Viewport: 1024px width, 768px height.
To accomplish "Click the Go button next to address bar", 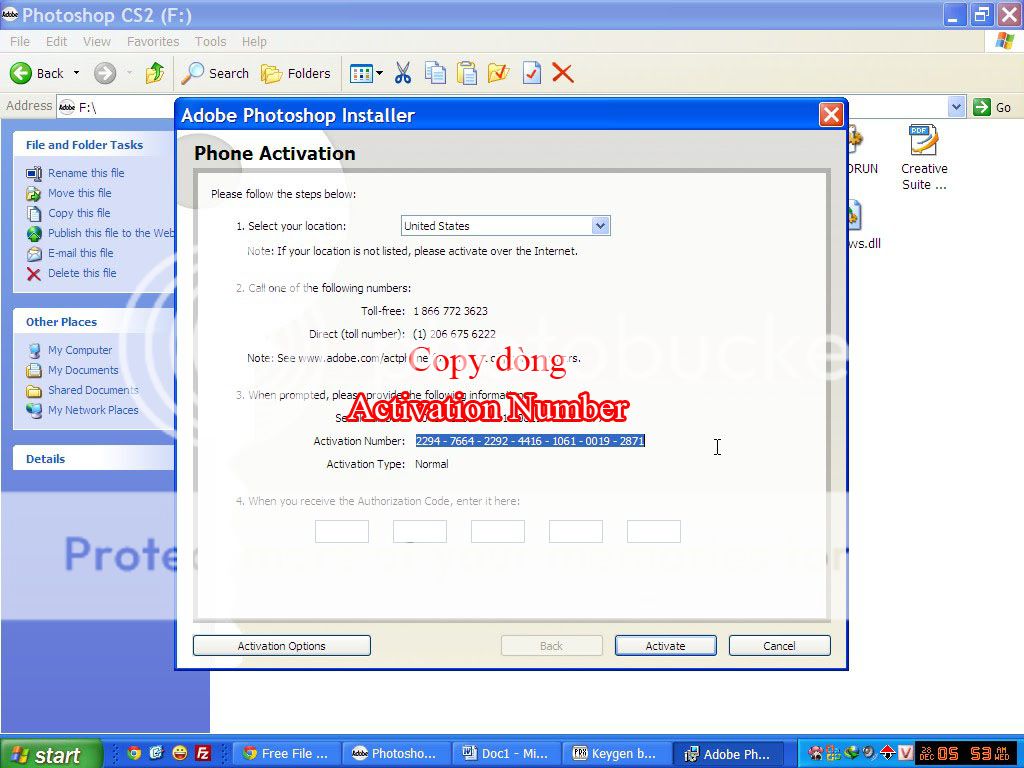I will 992,107.
